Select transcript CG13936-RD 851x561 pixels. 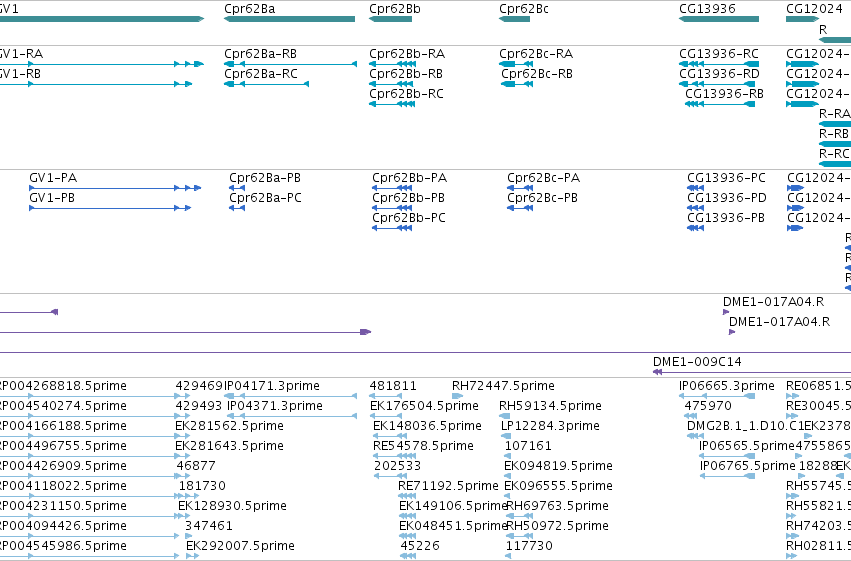(x=719, y=74)
